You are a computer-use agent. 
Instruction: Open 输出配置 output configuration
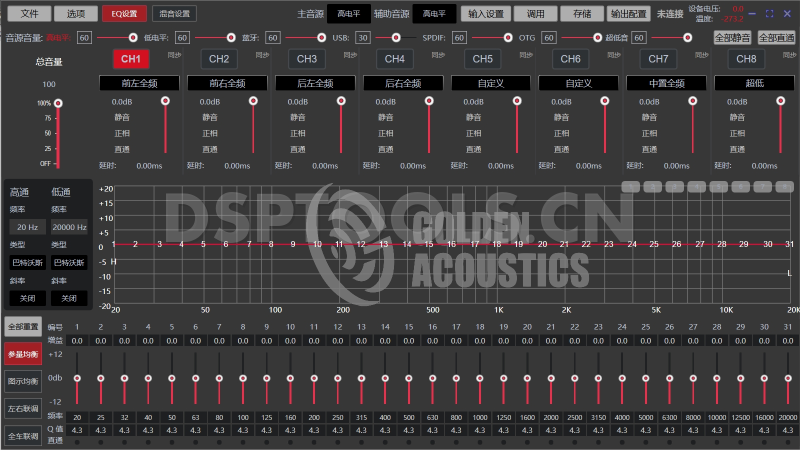coord(629,14)
